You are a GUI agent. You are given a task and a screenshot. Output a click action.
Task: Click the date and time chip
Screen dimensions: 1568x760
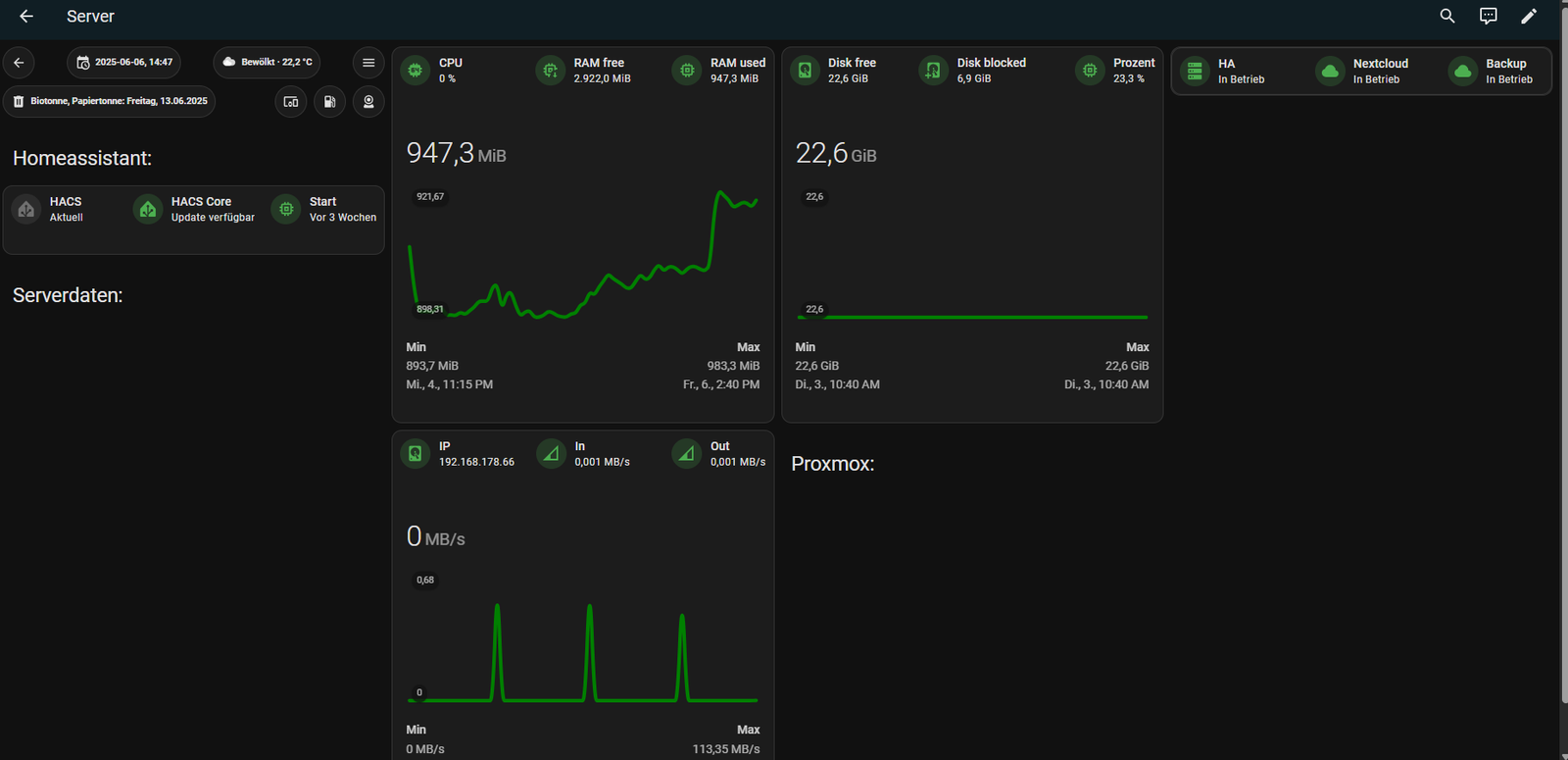pyautogui.click(x=123, y=63)
